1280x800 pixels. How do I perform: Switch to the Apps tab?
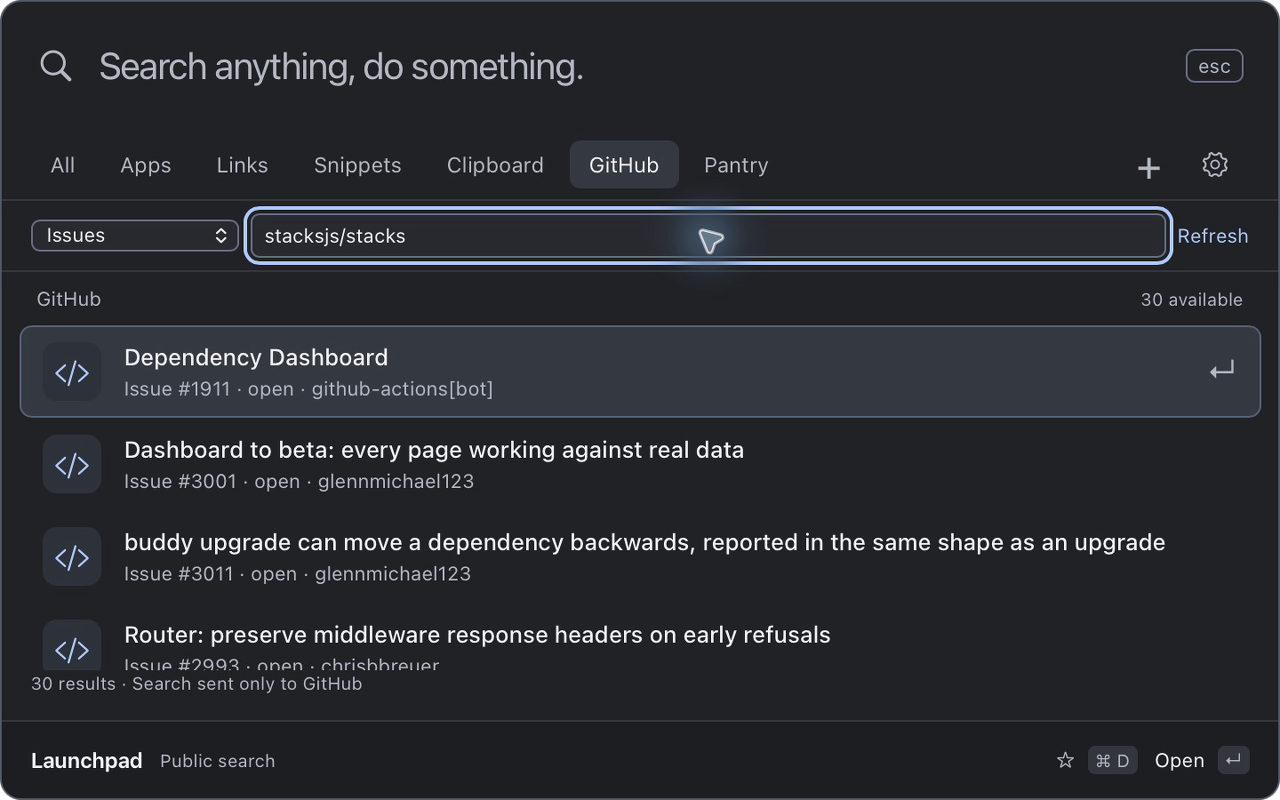[x=146, y=165]
